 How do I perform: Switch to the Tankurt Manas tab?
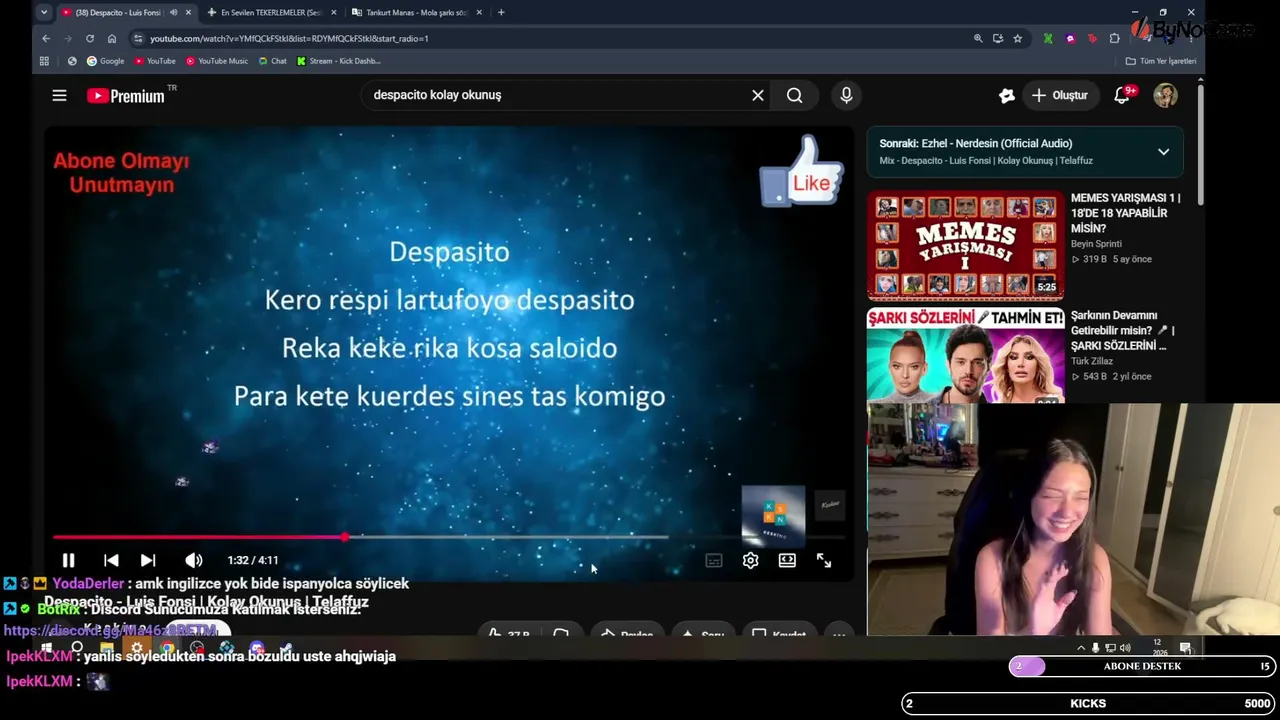tap(415, 12)
